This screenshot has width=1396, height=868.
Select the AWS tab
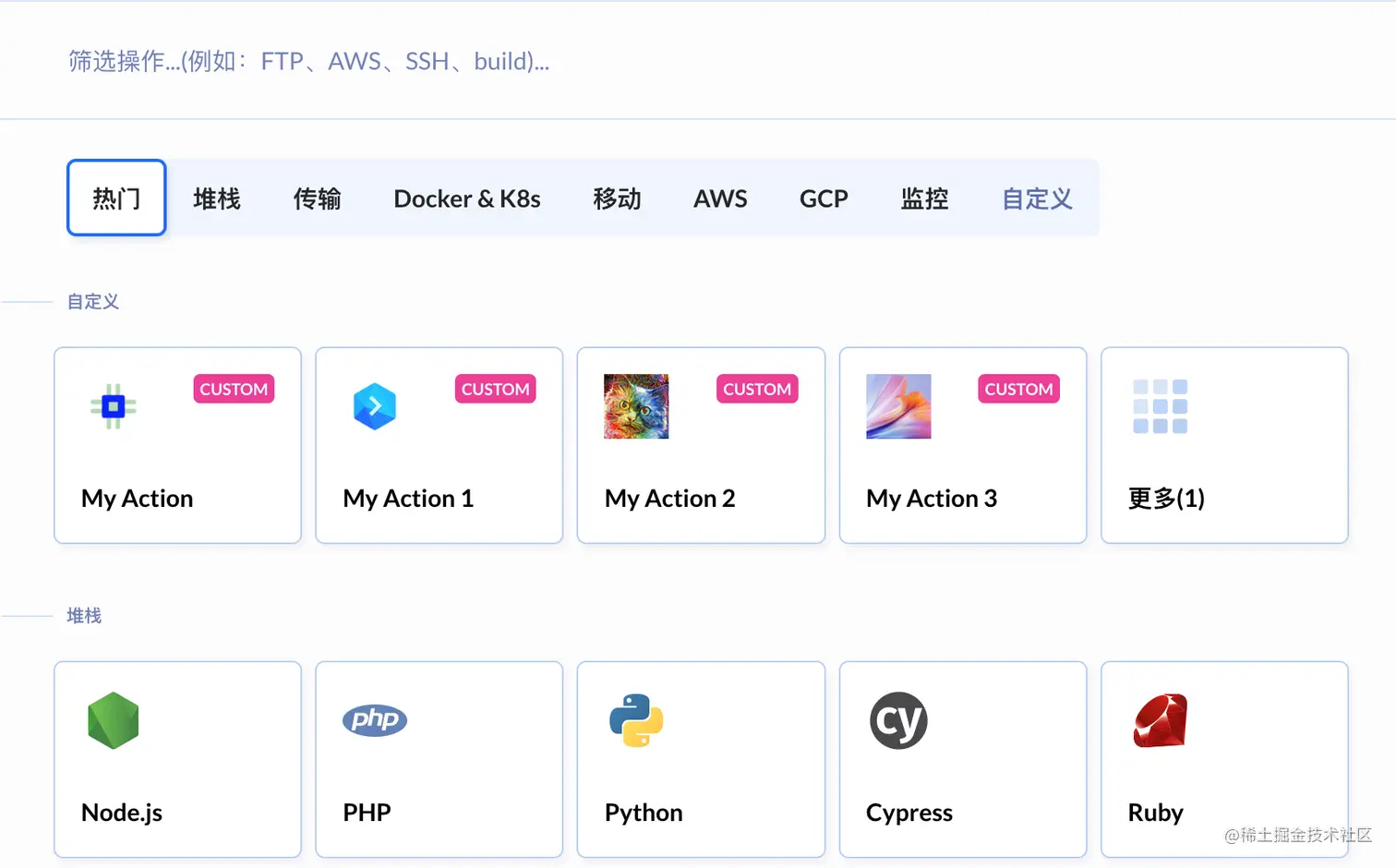pos(720,198)
